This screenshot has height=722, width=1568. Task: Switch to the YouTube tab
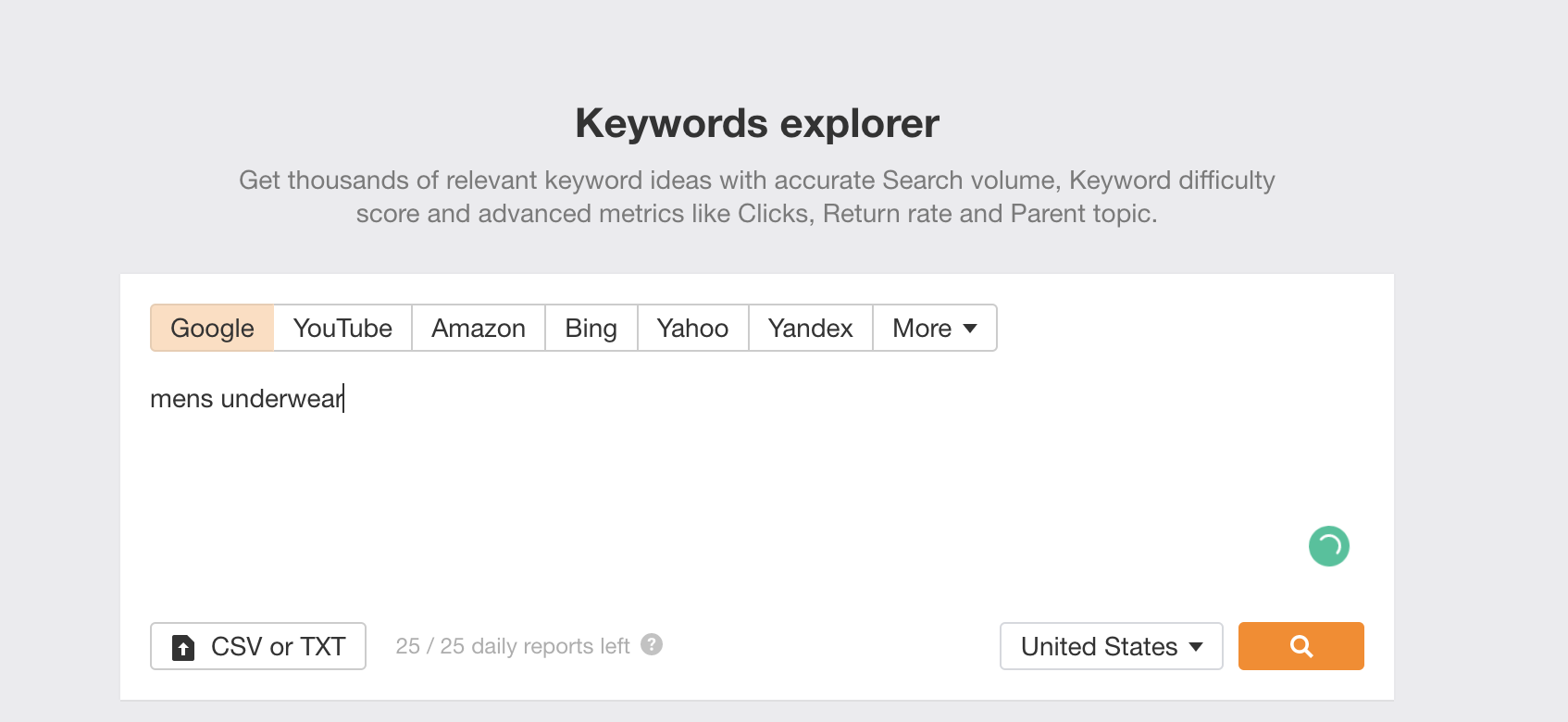[x=342, y=329]
